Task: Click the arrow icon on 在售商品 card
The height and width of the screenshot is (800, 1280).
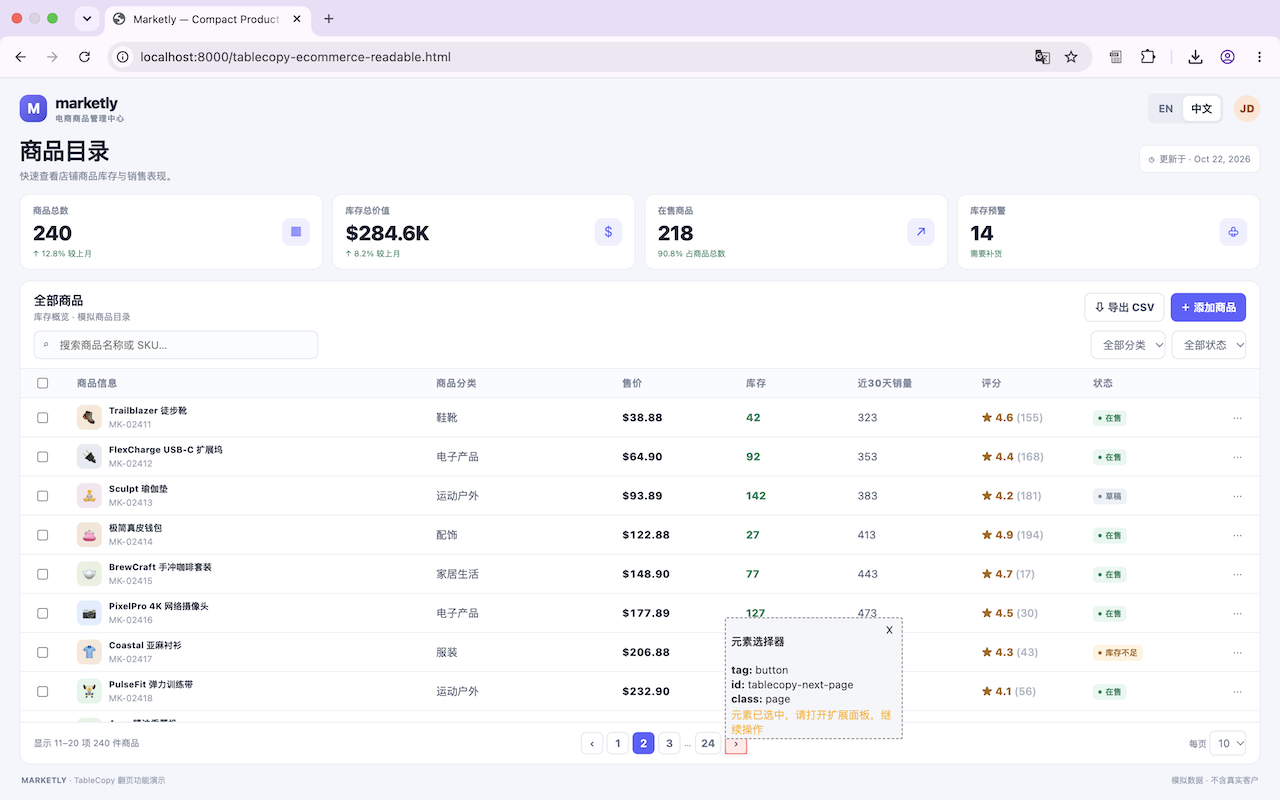Action: pyautogui.click(x=921, y=232)
